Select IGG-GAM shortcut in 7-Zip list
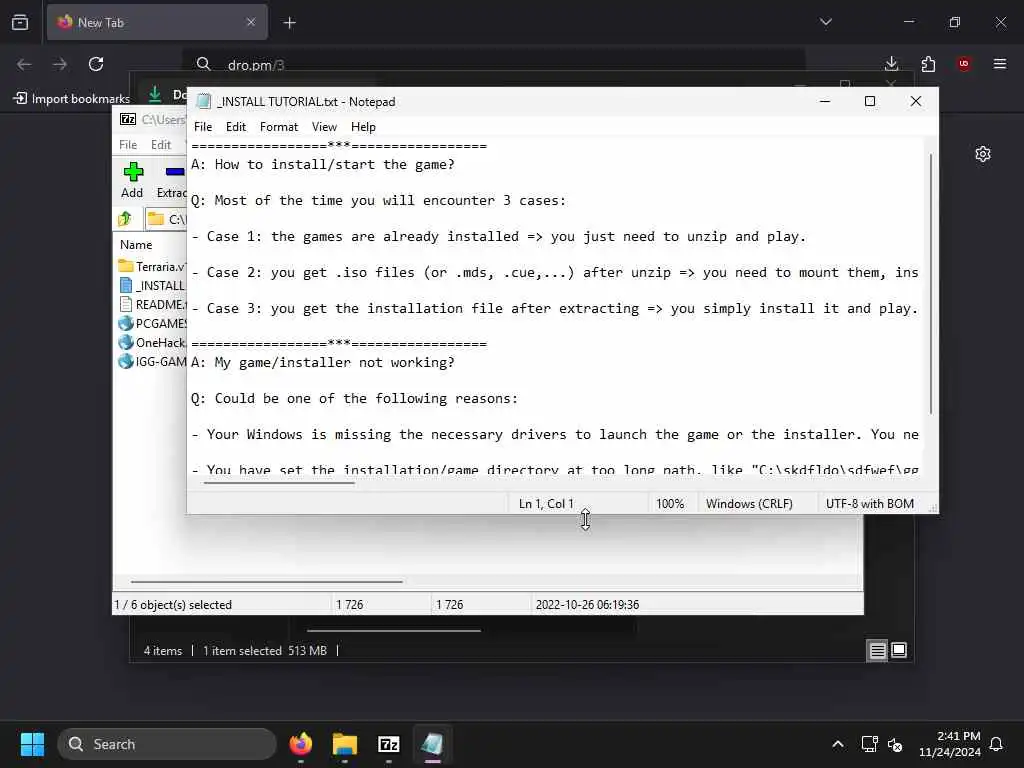Screen dimensions: 1024x768 coord(152,361)
